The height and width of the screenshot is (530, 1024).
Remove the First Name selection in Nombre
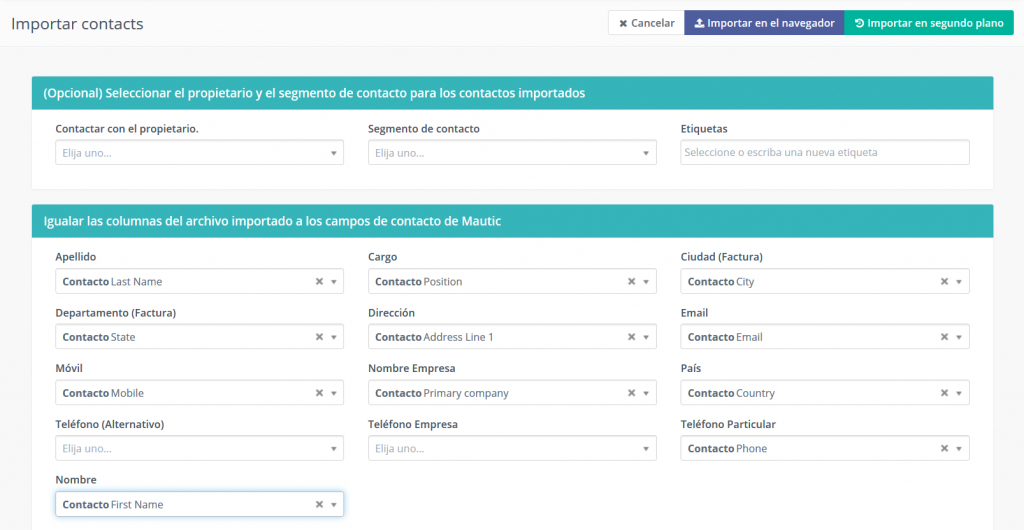319,505
